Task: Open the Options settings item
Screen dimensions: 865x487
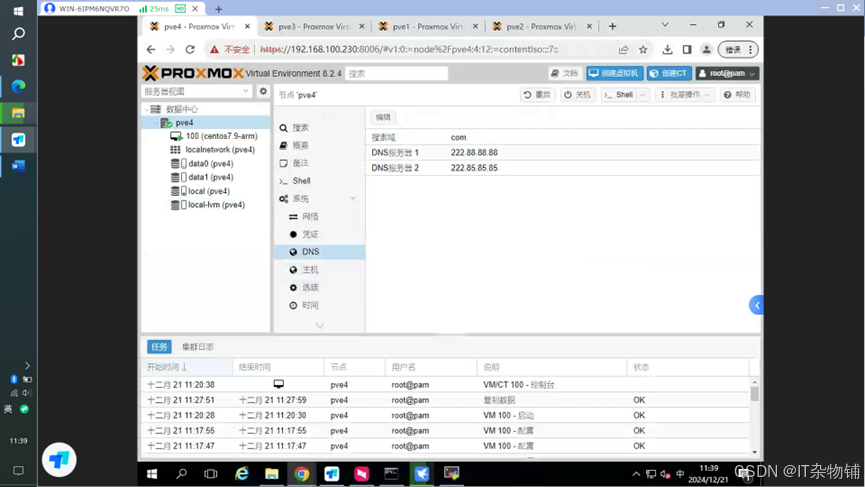Action: pos(304,287)
